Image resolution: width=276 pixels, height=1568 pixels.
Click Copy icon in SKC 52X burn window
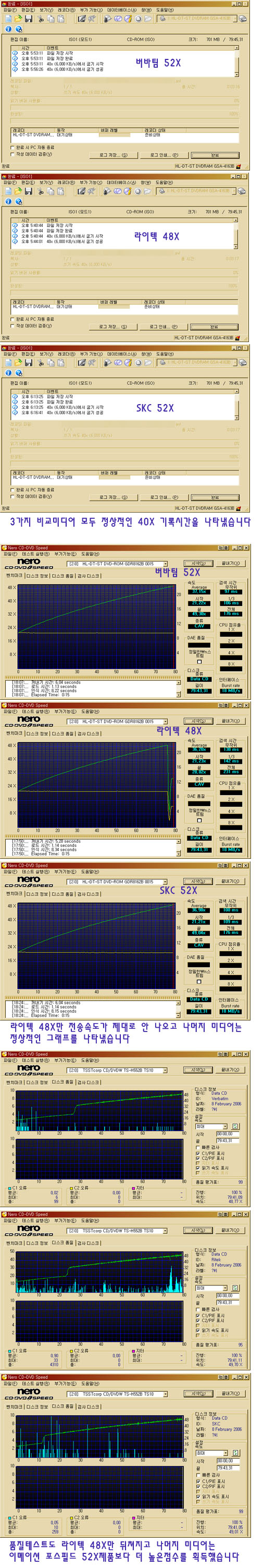coord(51,363)
